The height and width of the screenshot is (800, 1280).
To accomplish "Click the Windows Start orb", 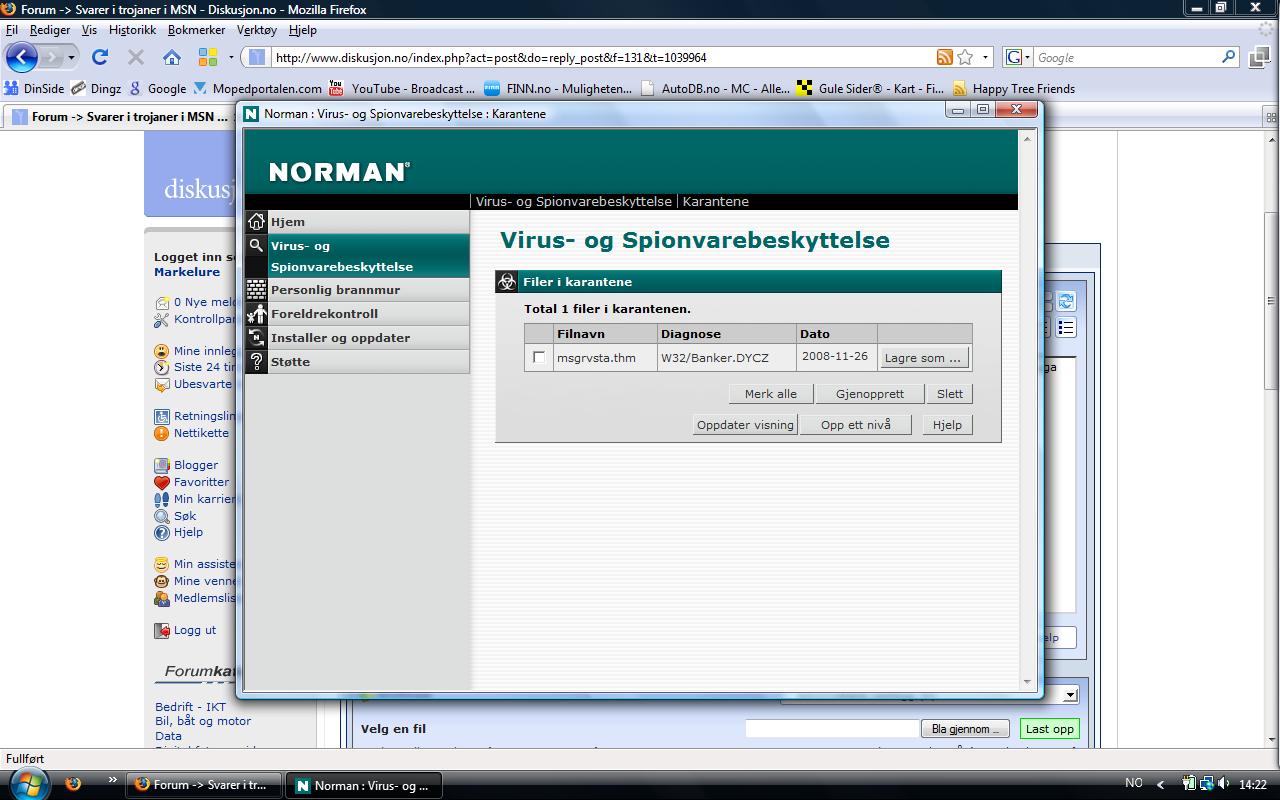I will pyautogui.click(x=28, y=784).
